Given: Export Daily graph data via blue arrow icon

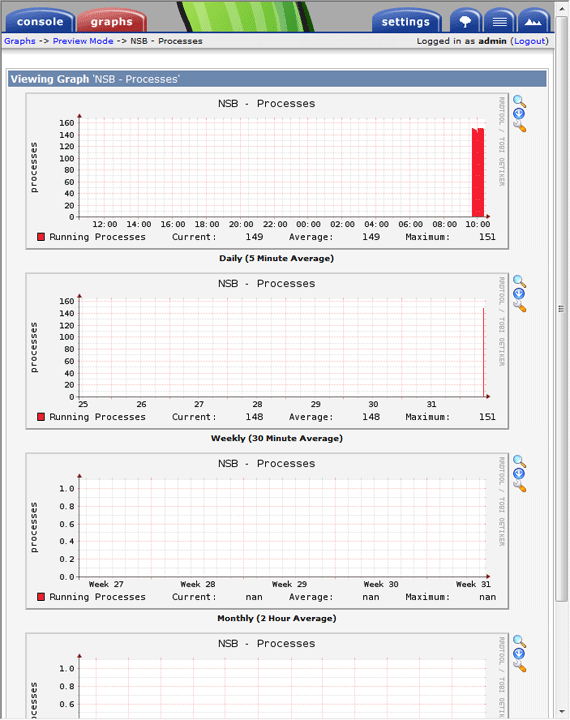Looking at the screenshot, I should tap(519, 113).
